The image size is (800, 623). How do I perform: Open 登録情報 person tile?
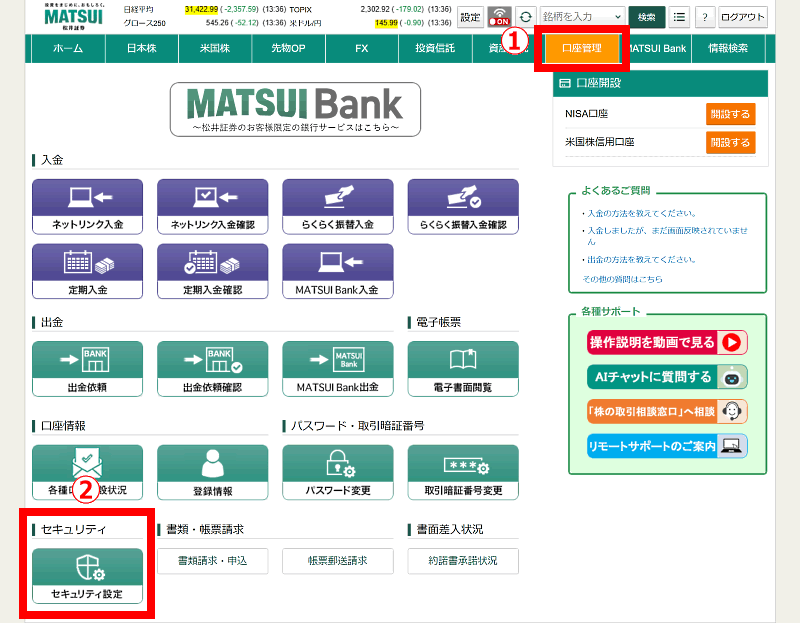212,472
